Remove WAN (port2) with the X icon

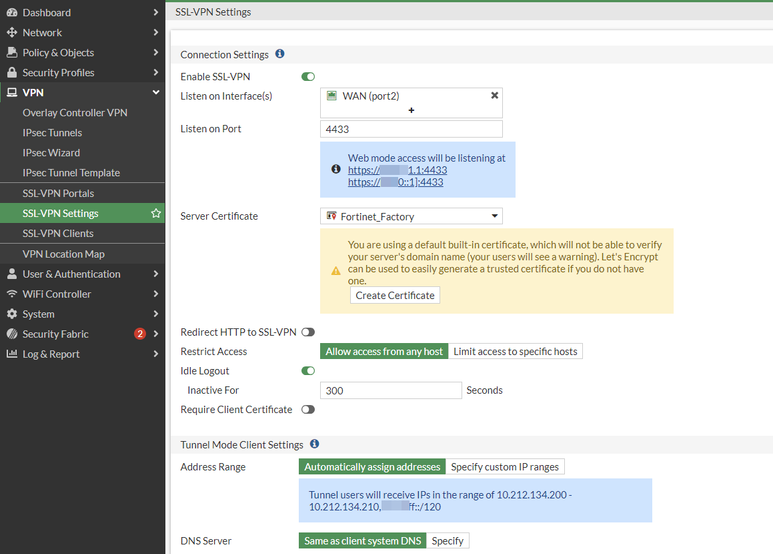pos(494,95)
